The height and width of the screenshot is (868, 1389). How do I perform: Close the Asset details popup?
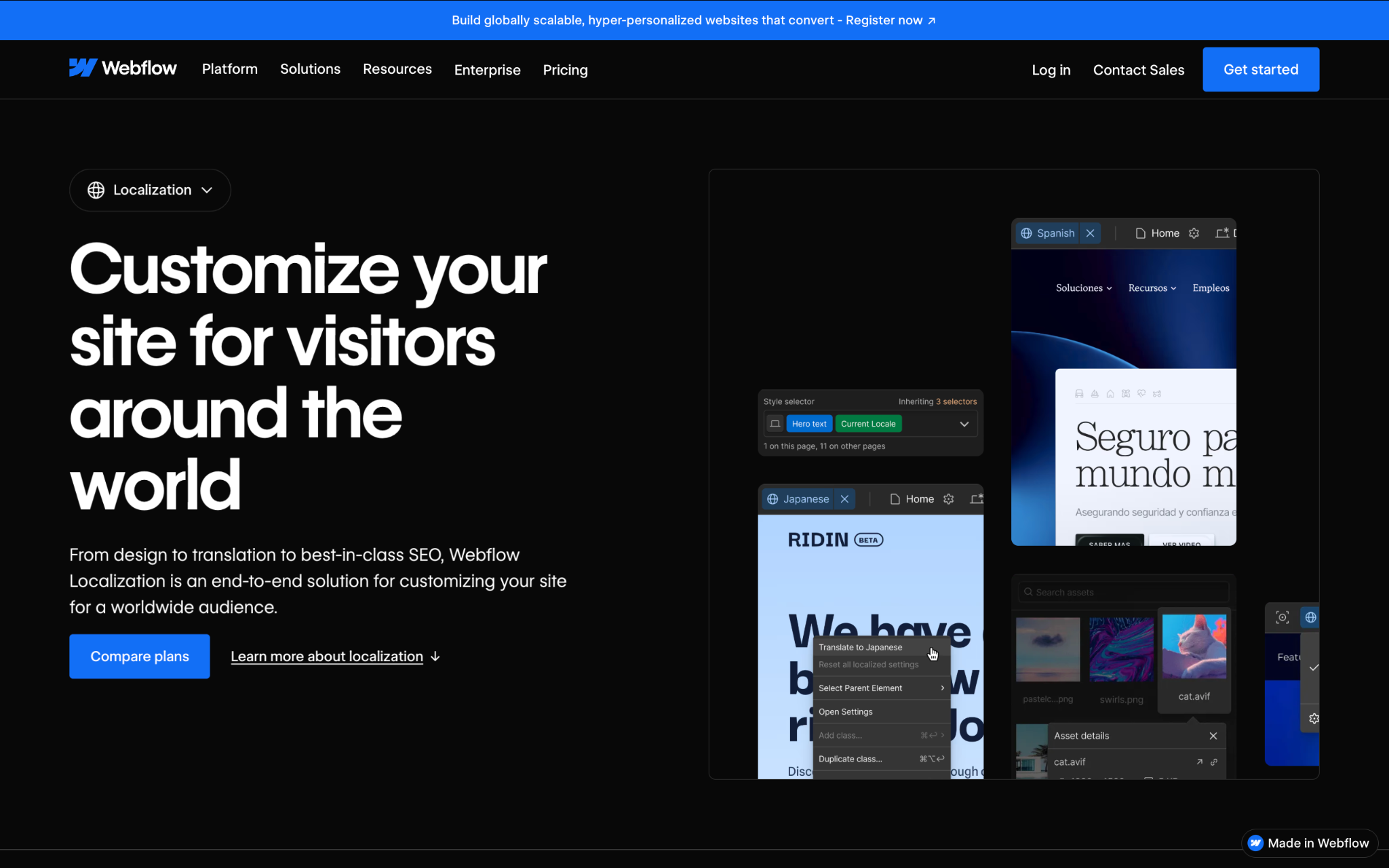pyautogui.click(x=1213, y=736)
